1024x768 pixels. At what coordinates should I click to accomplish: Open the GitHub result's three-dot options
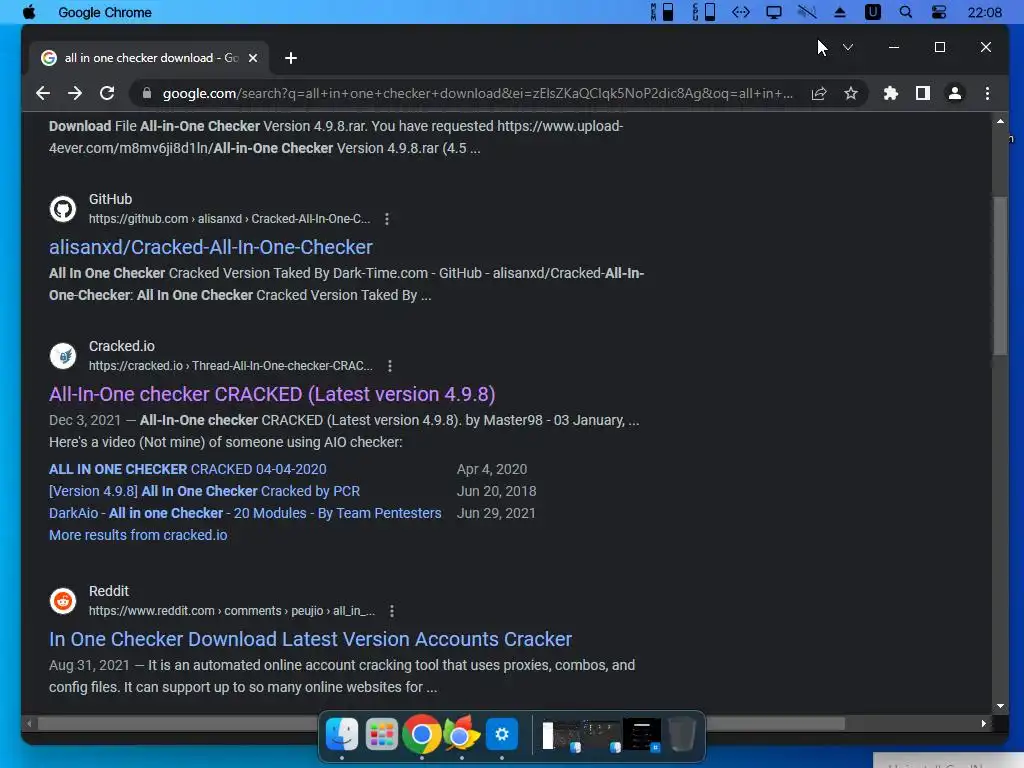click(387, 219)
